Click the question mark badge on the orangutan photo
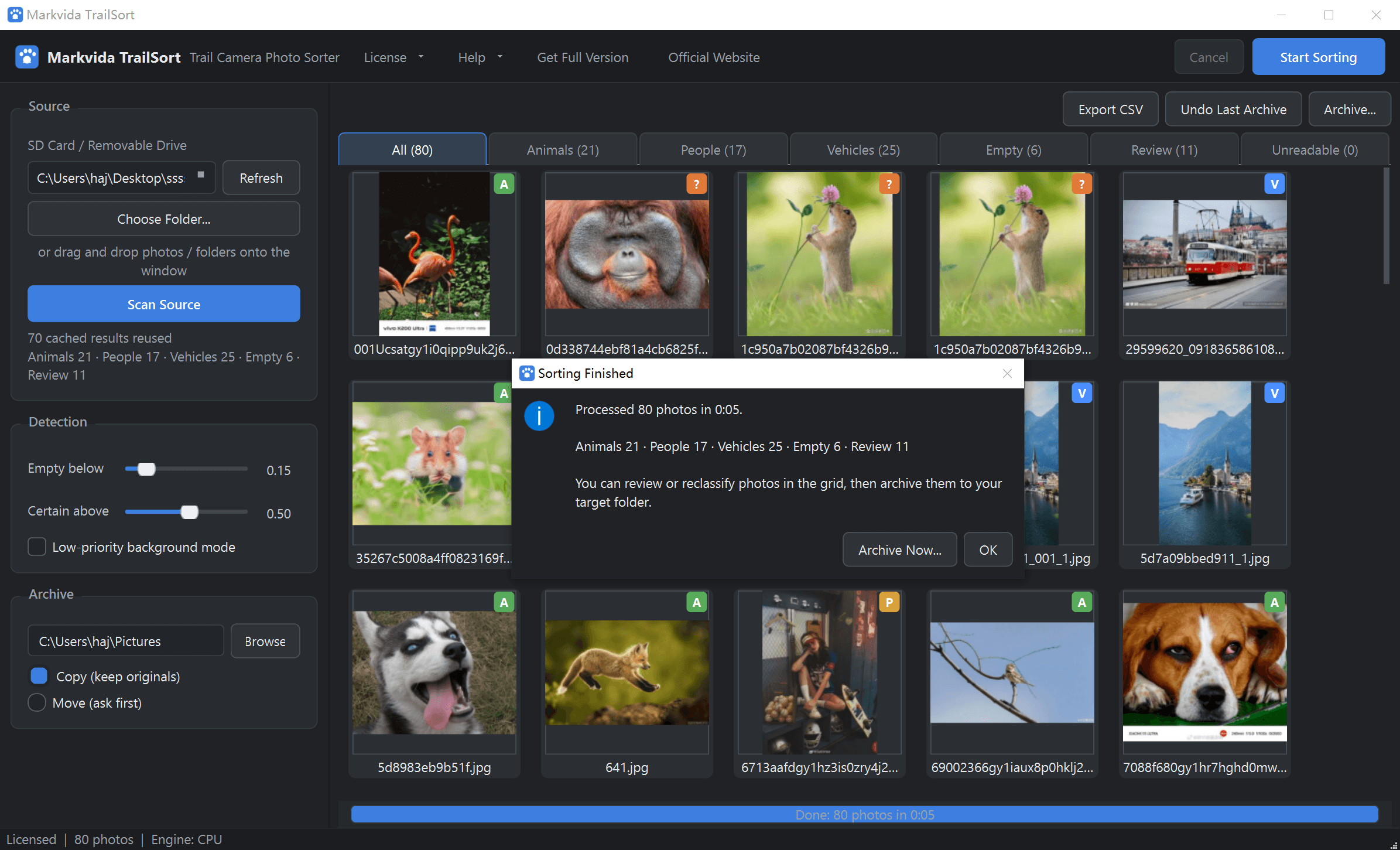 (696, 184)
